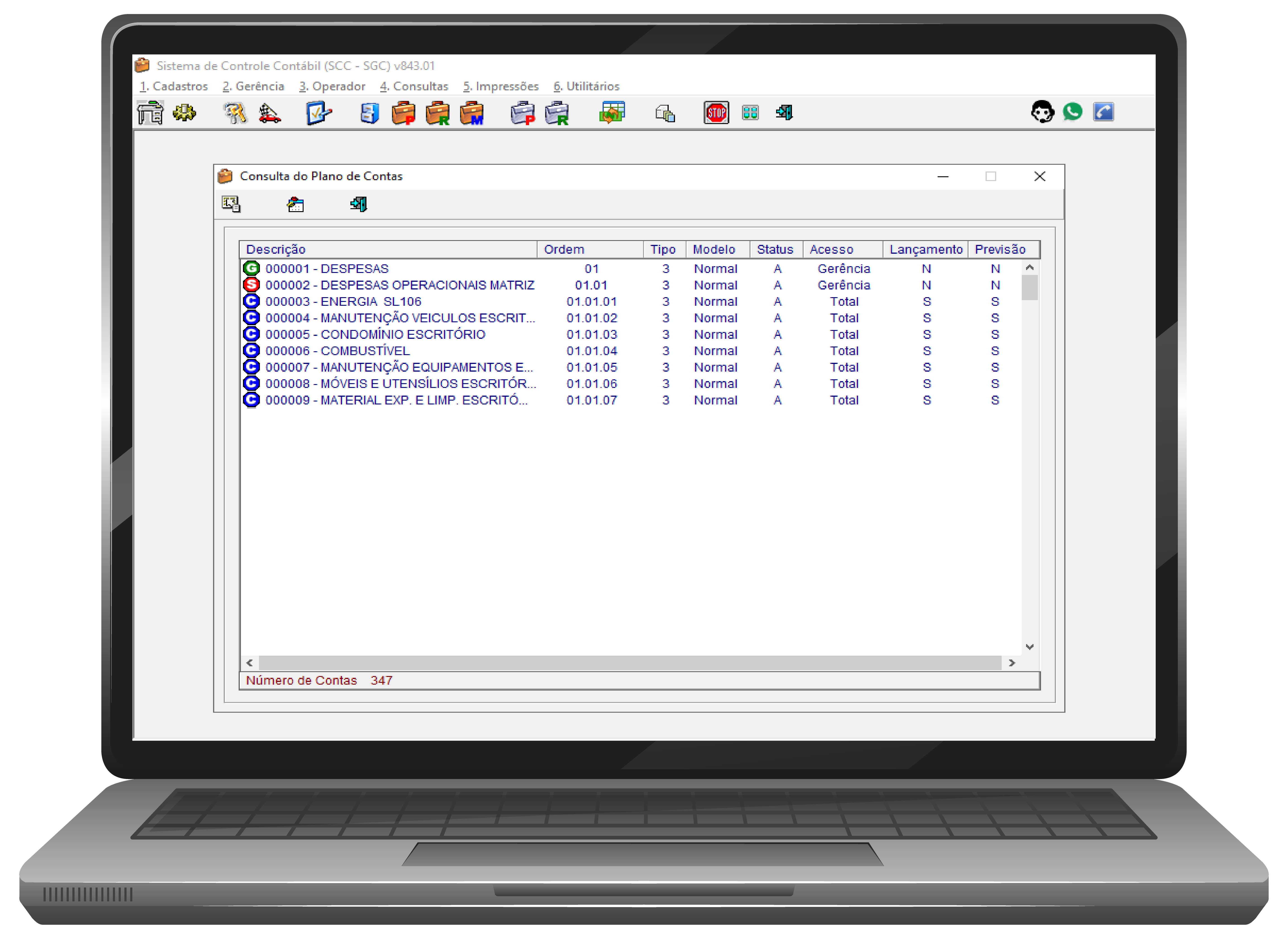Open the 2. Gerência menu
This screenshot has width=1288, height=939.
253,86
